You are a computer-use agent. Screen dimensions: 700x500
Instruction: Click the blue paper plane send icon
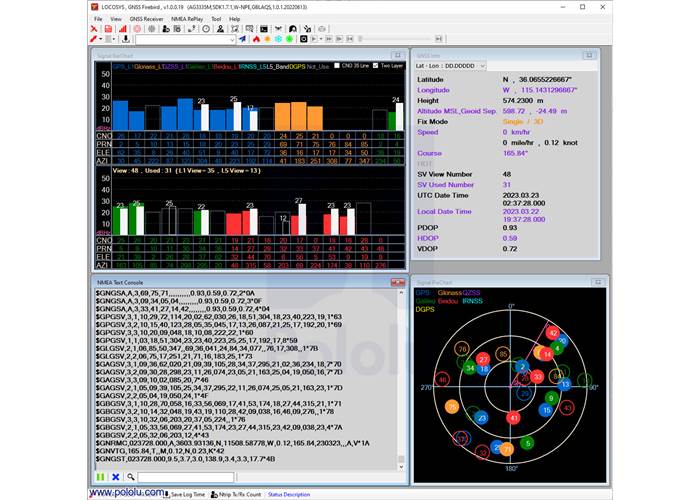pyautogui.click(x=242, y=40)
